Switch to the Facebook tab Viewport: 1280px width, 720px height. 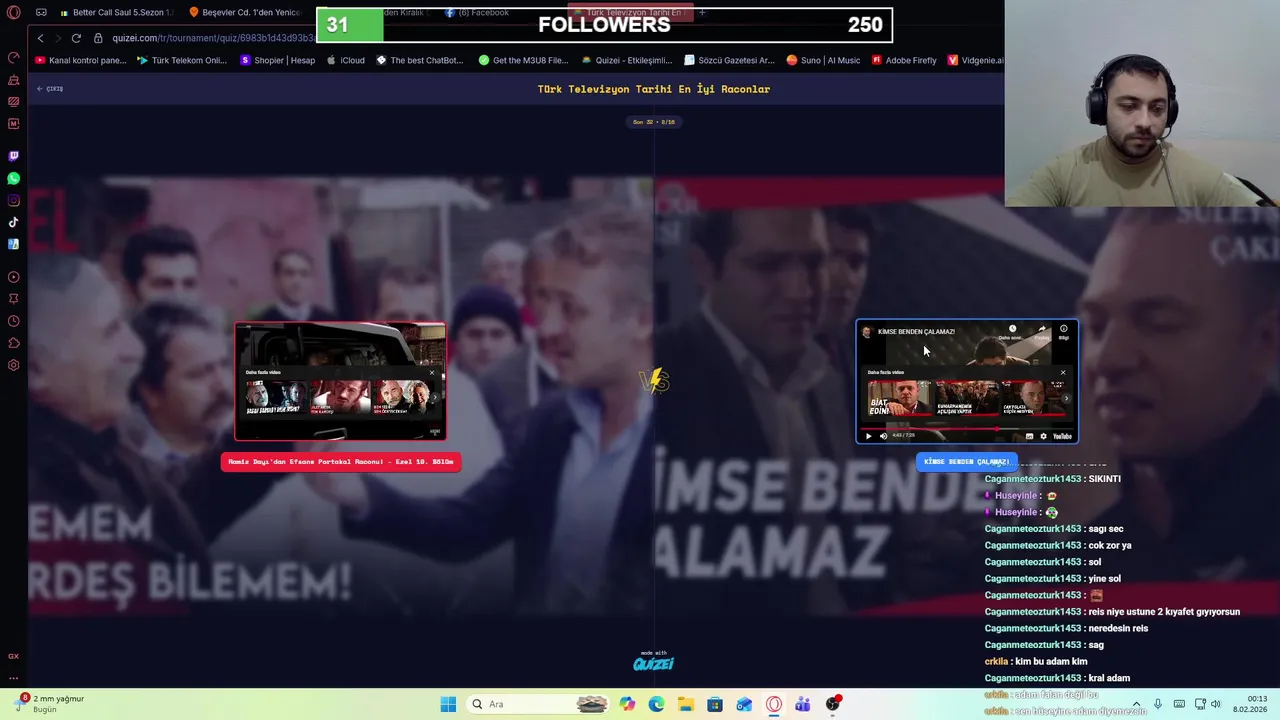(478, 12)
